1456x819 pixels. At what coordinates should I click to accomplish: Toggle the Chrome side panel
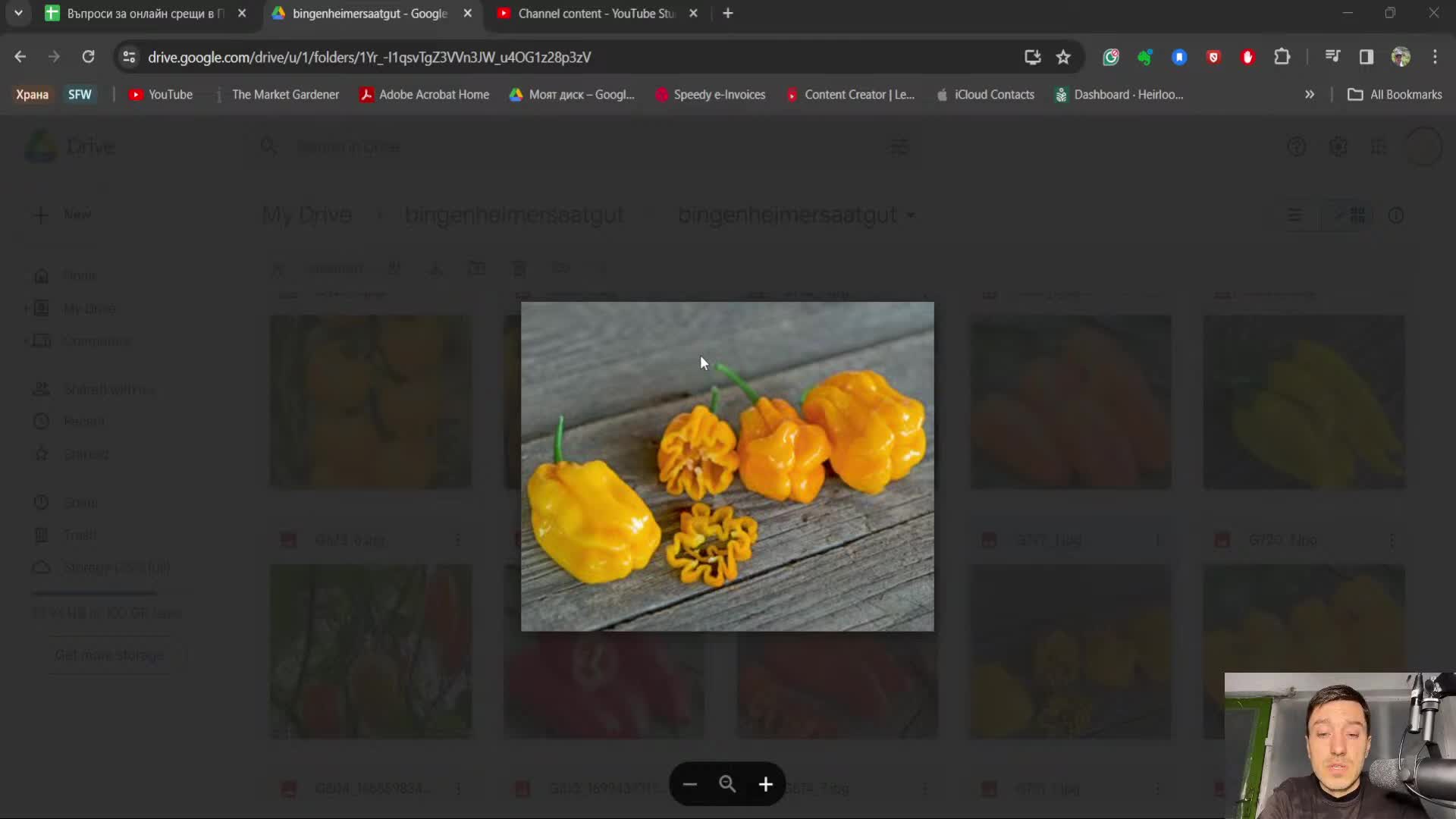point(1367,57)
